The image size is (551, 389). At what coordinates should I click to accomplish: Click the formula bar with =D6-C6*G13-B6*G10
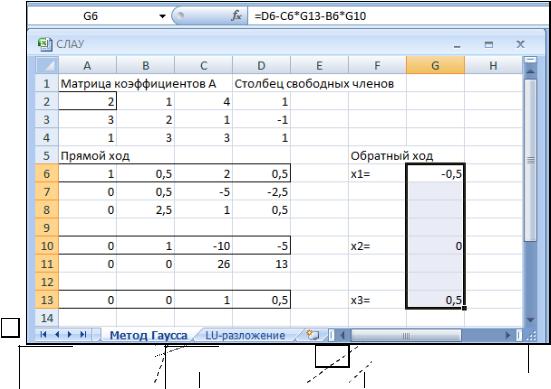click(397, 16)
